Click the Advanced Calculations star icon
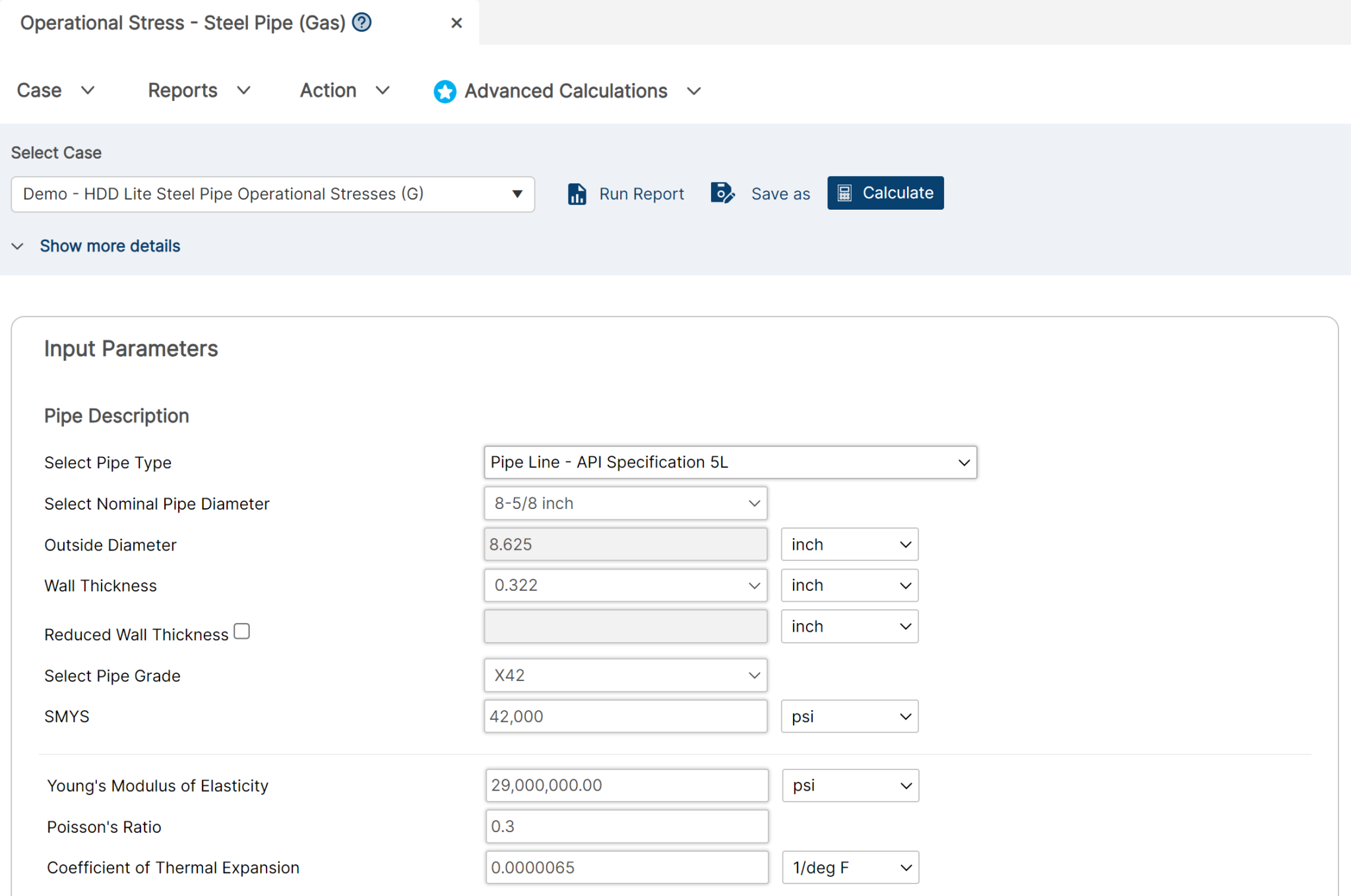 click(x=445, y=92)
